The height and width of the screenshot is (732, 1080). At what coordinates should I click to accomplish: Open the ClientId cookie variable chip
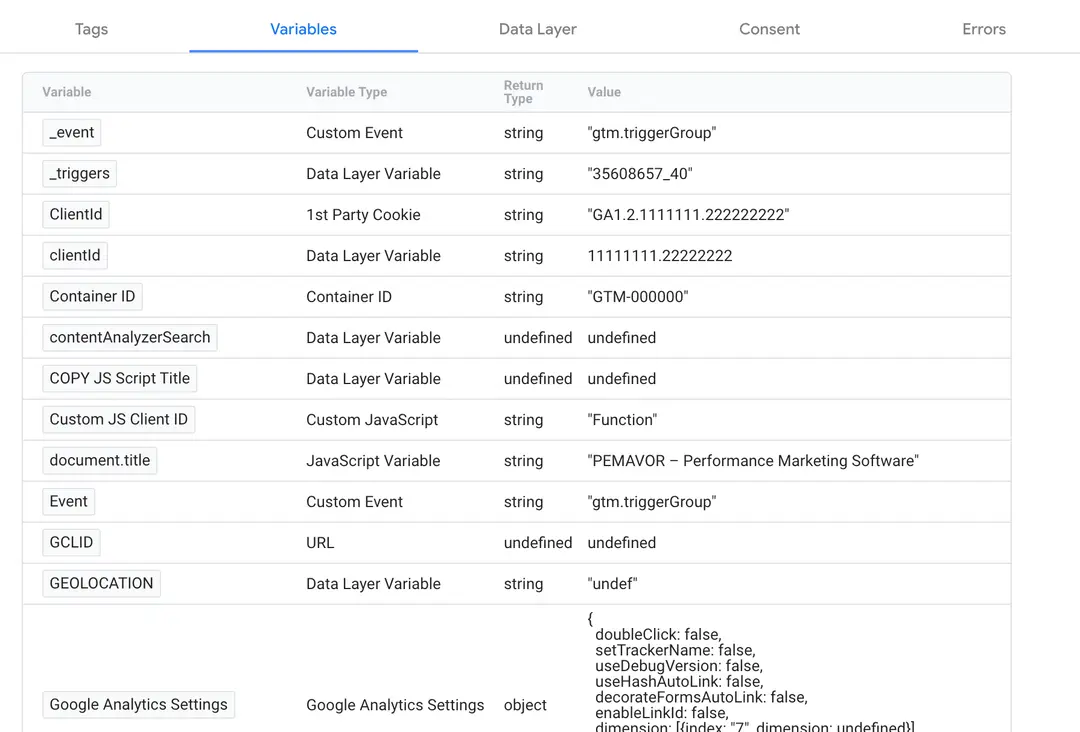pos(76,214)
